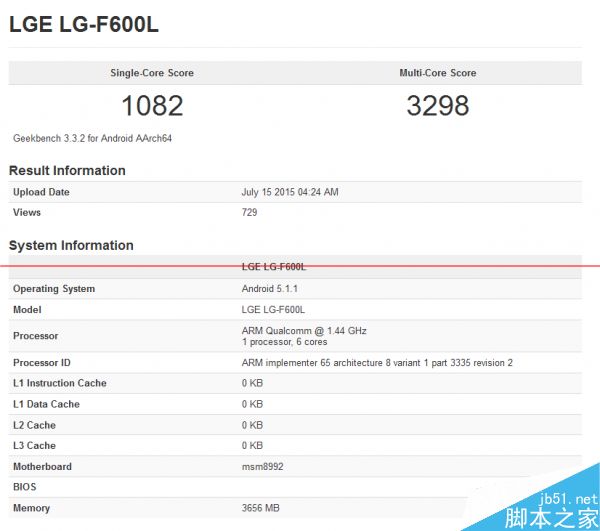Click the Processor ID label
The height and width of the screenshot is (531, 600).
click(x=41, y=363)
